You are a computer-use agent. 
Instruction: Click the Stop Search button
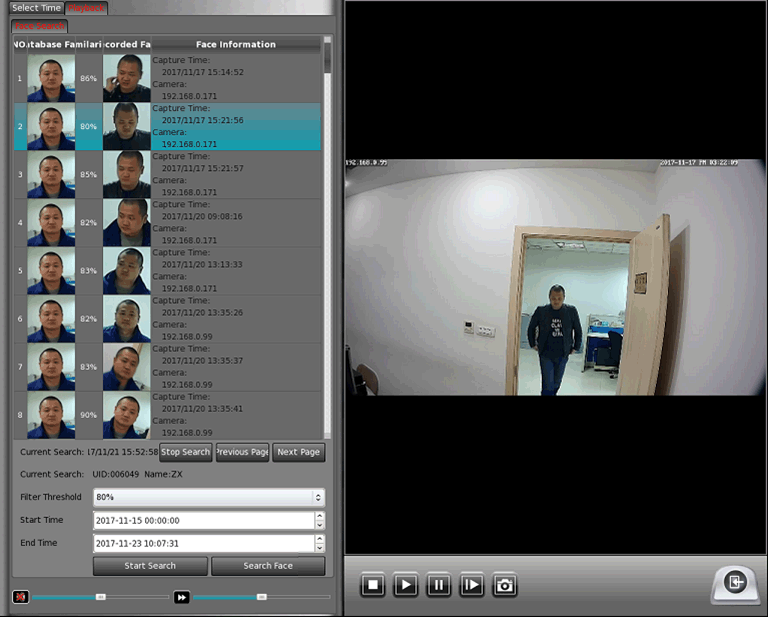pyautogui.click(x=186, y=452)
